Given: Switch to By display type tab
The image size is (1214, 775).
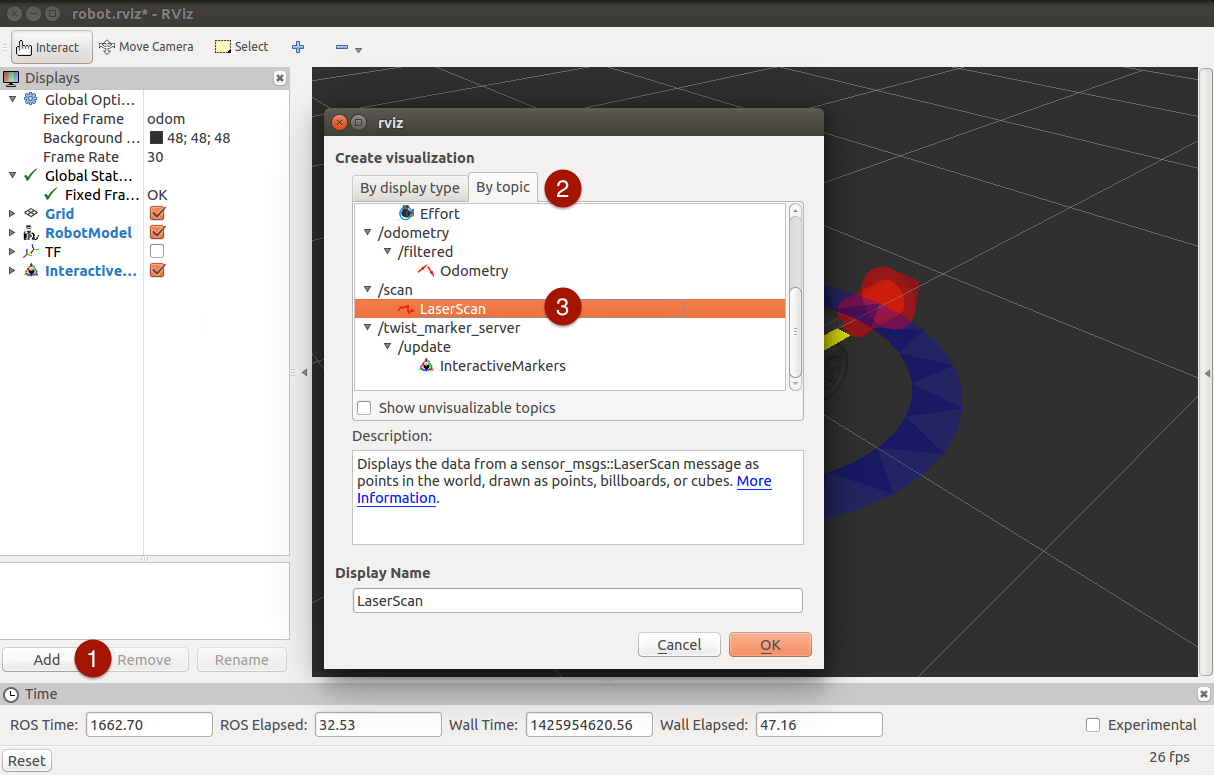Looking at the screenshot, I should click(x=410, y=188).
